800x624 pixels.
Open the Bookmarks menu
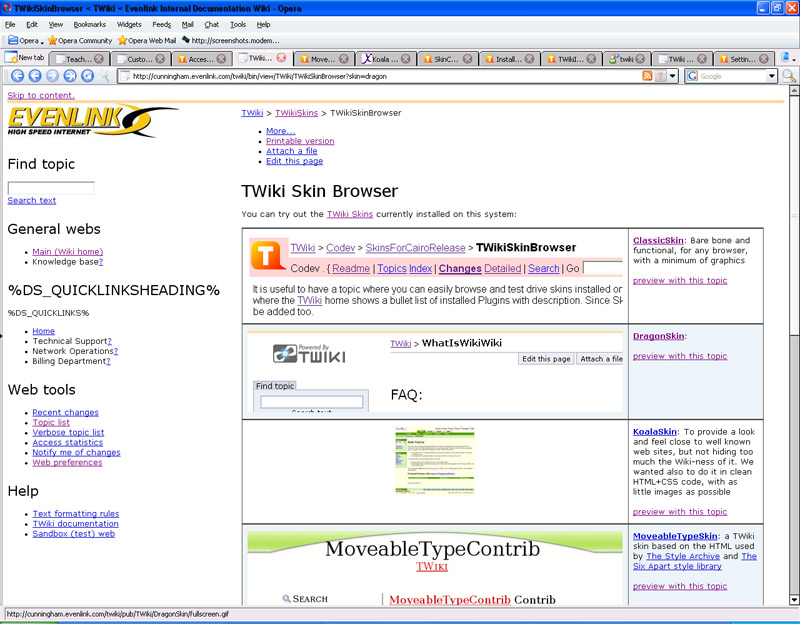[x=89, y=24]
